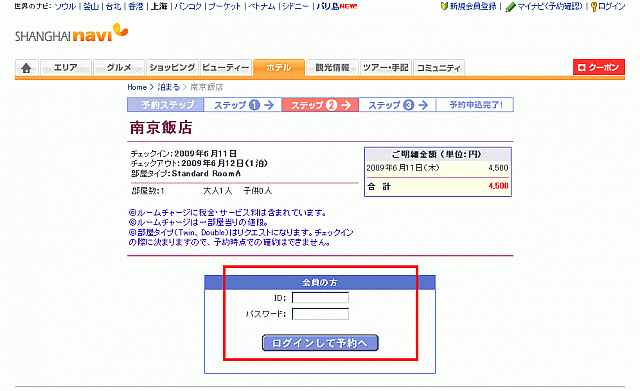Viewport: 640px width, 391px height.
Task: Go to バンコク navi link
Action: 188,7
